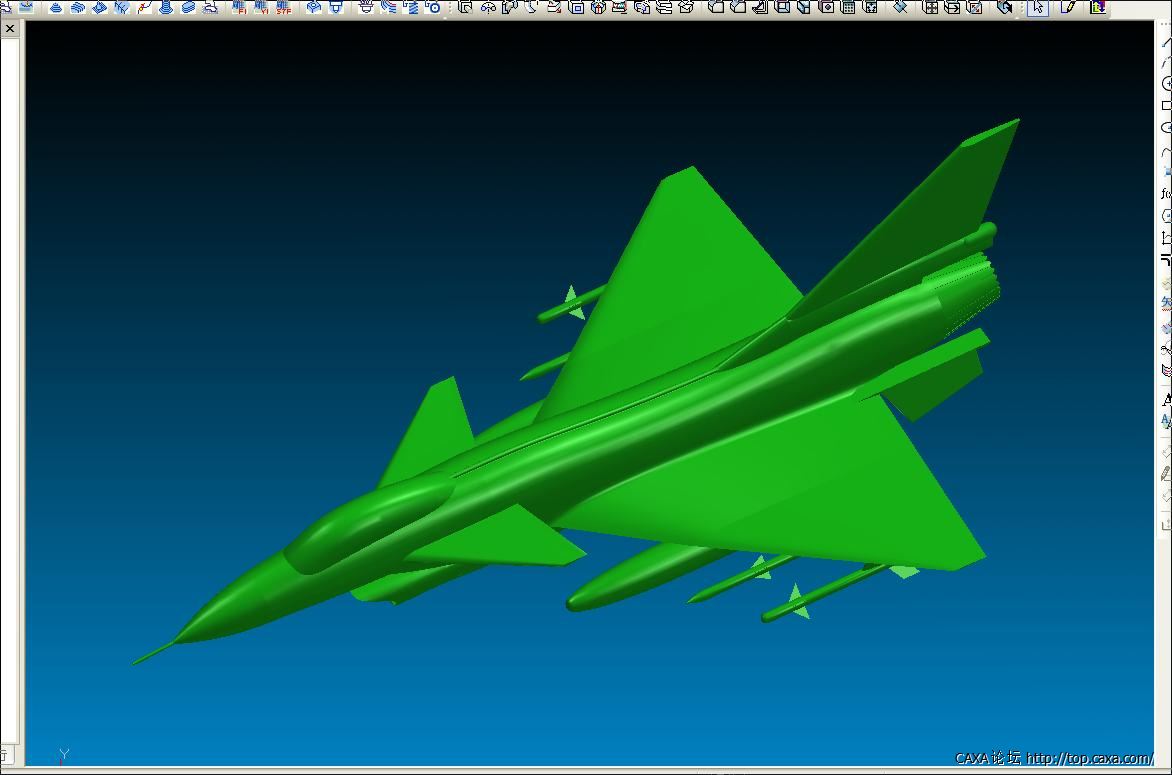The height and width of the screenshot is (775, 1172).
Task: Open the fx formula curve tool
Action: click(1167, 194)
